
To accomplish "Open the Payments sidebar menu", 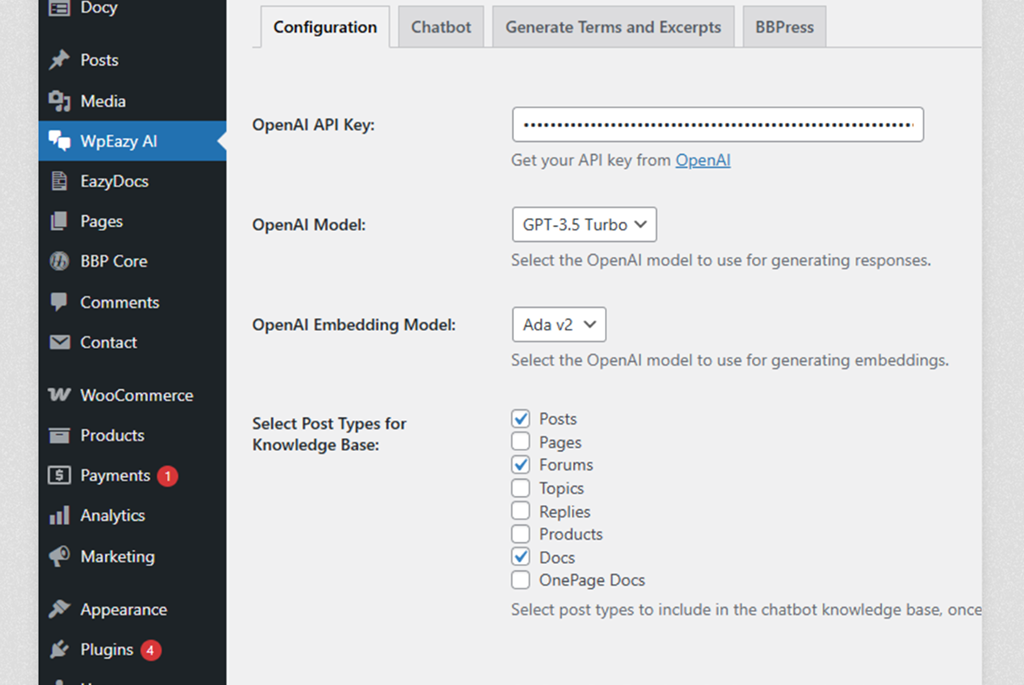I will pos(133,475).
